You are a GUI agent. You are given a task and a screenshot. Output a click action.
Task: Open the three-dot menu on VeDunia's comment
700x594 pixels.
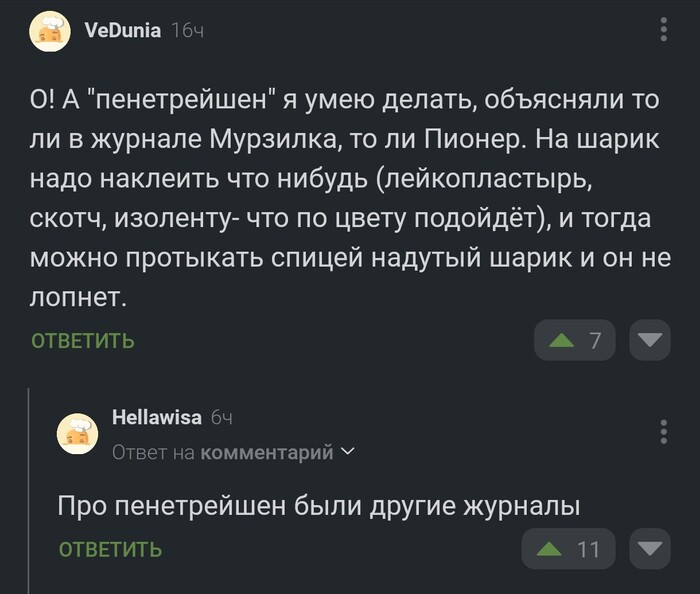(x=664, y=30)
